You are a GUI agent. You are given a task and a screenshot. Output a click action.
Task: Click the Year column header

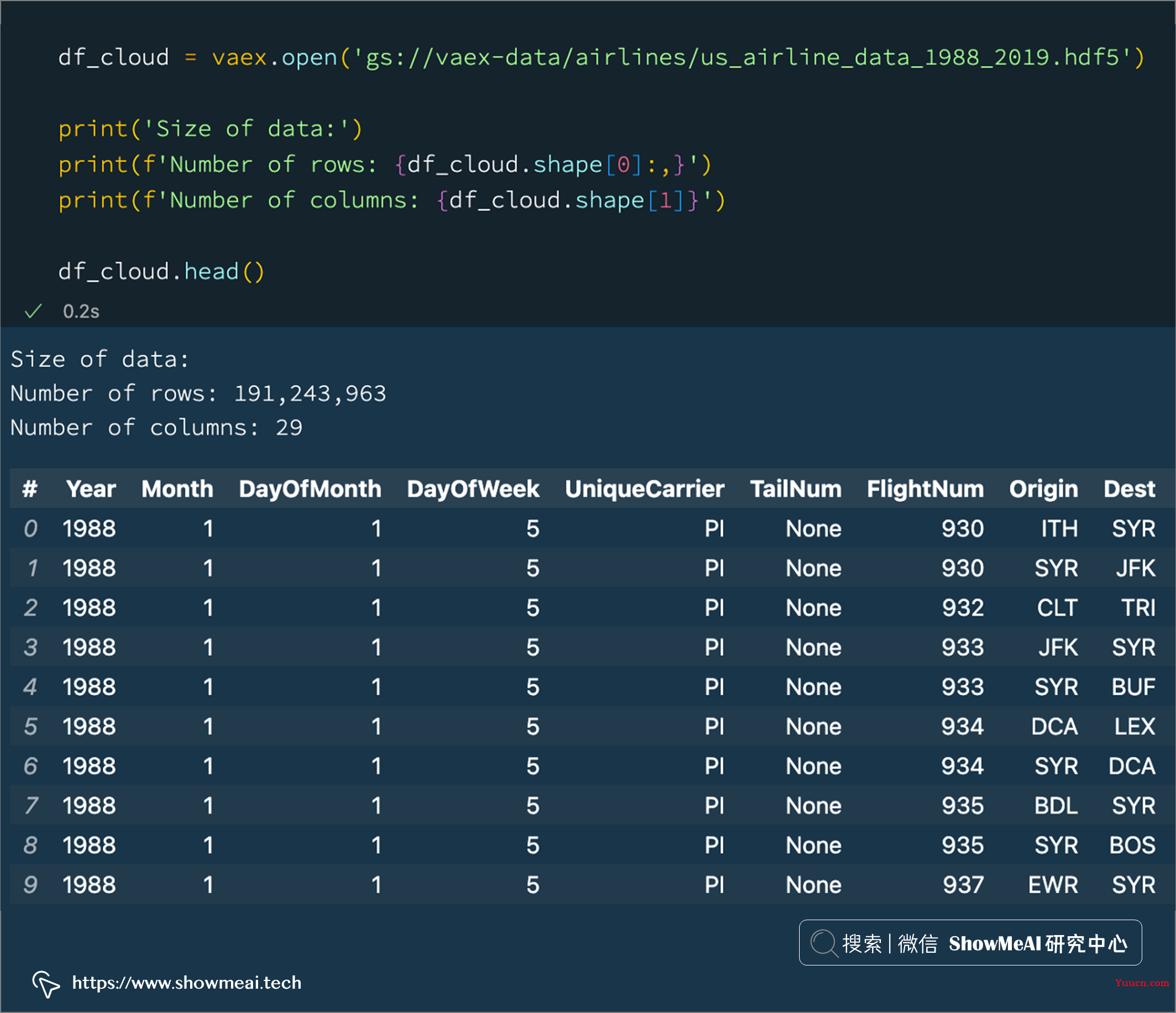[91, 489]
